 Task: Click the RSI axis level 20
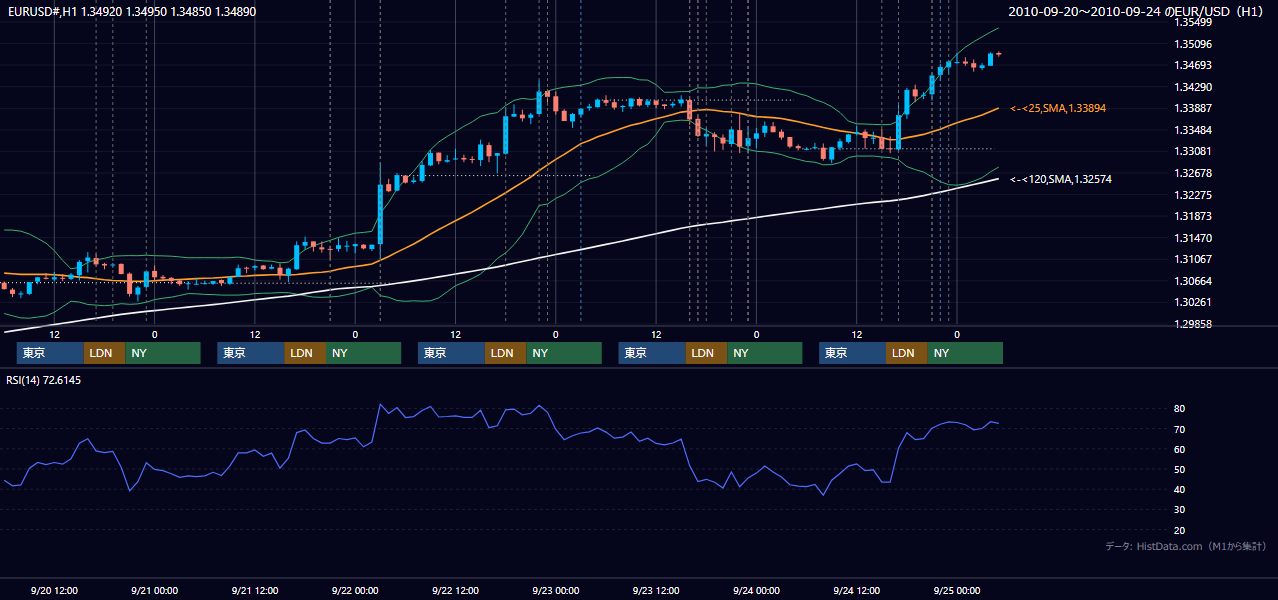[x=1180, y=530]
